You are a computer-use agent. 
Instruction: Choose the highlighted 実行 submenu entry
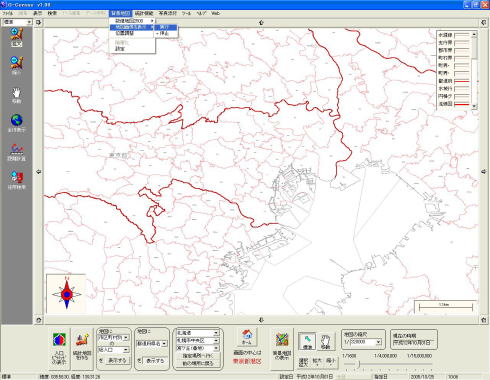pos(166,27)
